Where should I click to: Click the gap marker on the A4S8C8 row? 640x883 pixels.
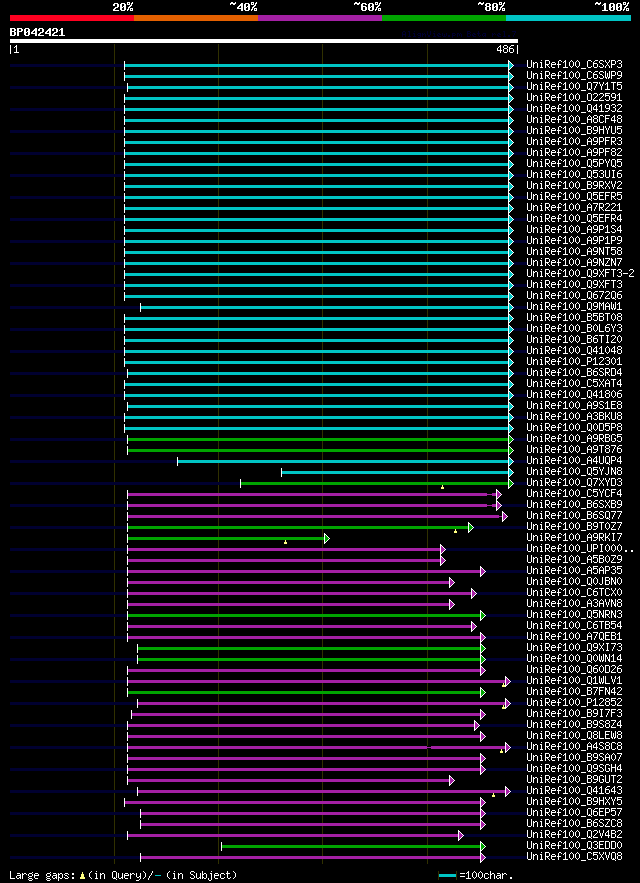[501, 751]
